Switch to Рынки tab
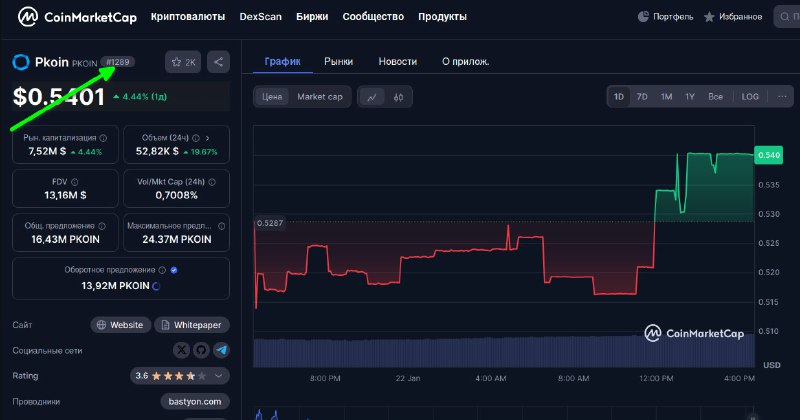The width and height of the screenshot is (800, 420). (x=339, y=62)
